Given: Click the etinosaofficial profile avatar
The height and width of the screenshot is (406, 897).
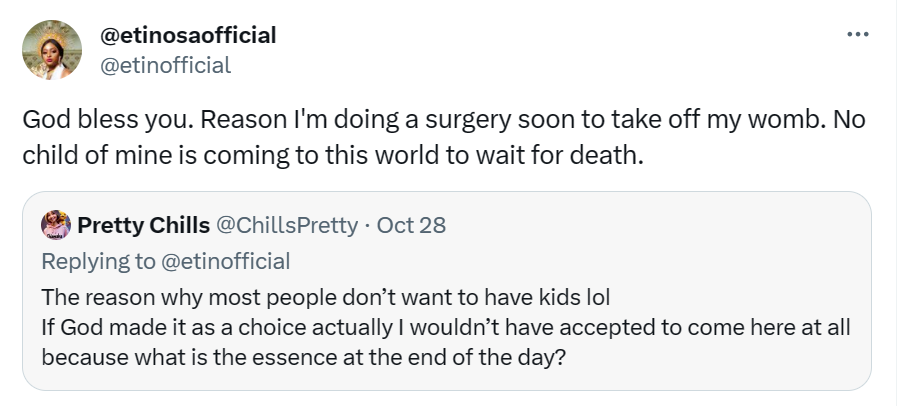Looking at the screenshot, I should pos(52,50).
